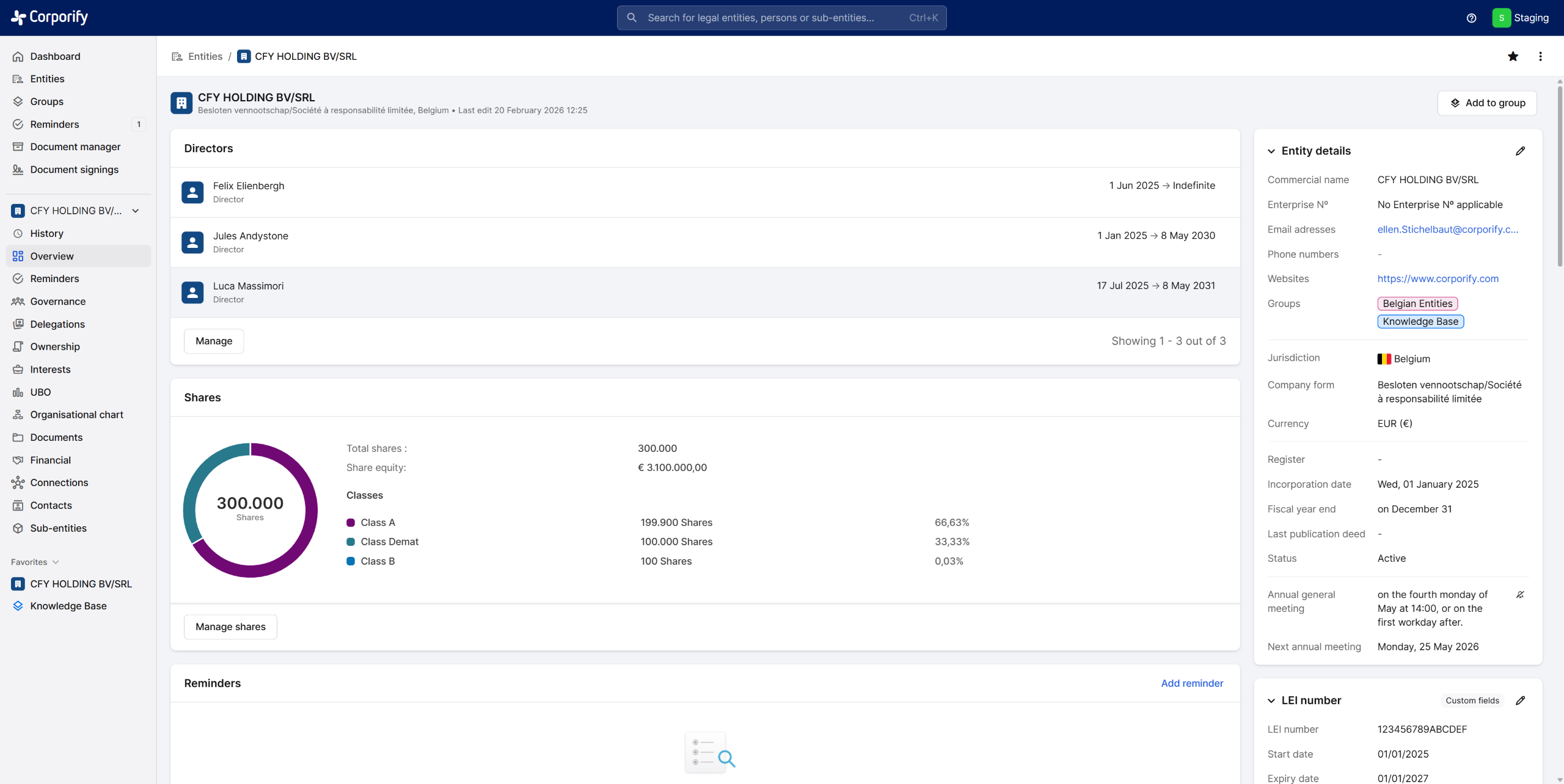The width and height of the screenshot is (1564, 784).
Task: Open Felix Elienbergh director avatar icon
Action: coord(192,192)
